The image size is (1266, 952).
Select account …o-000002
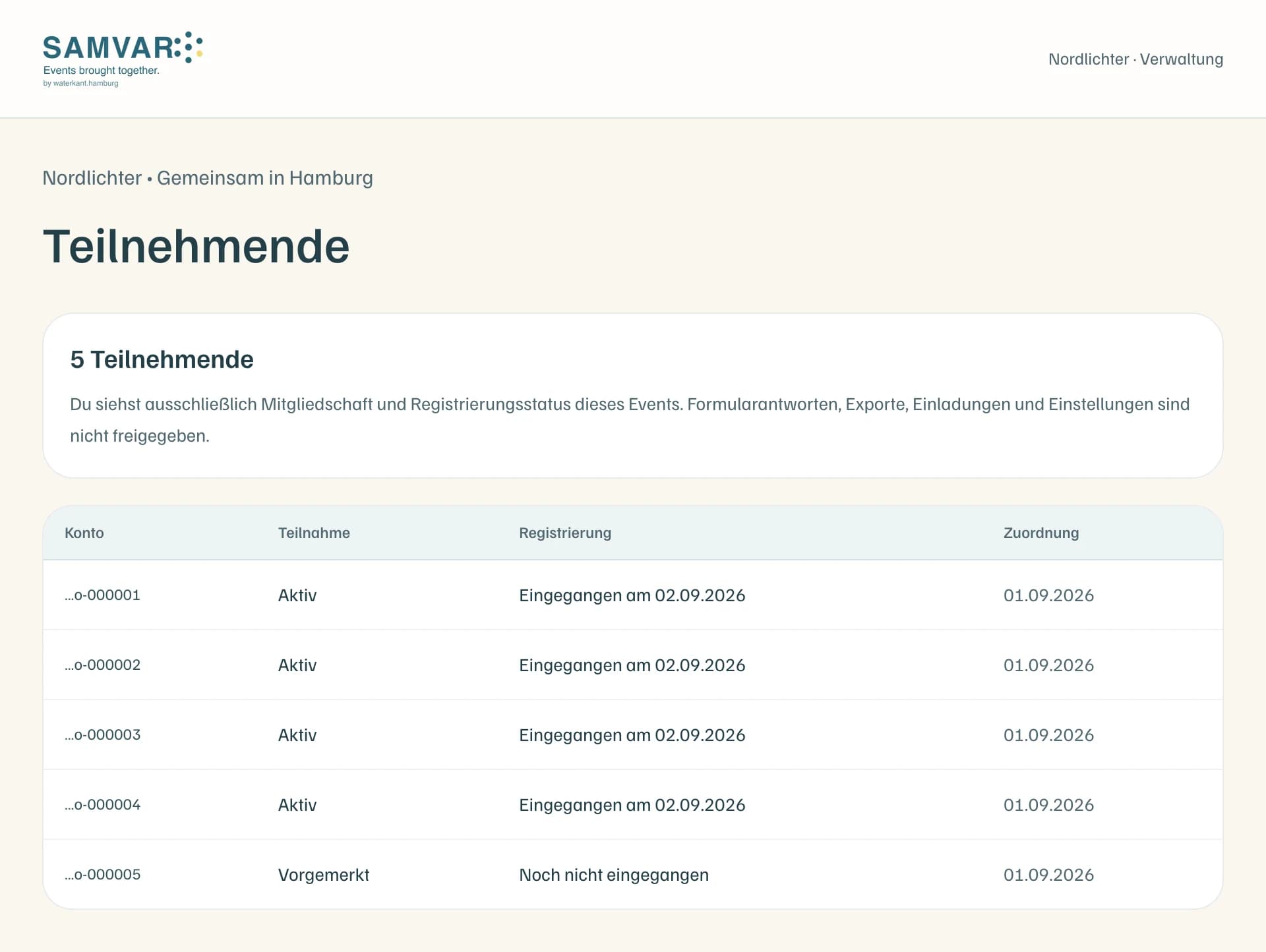(x=103, y=665)
